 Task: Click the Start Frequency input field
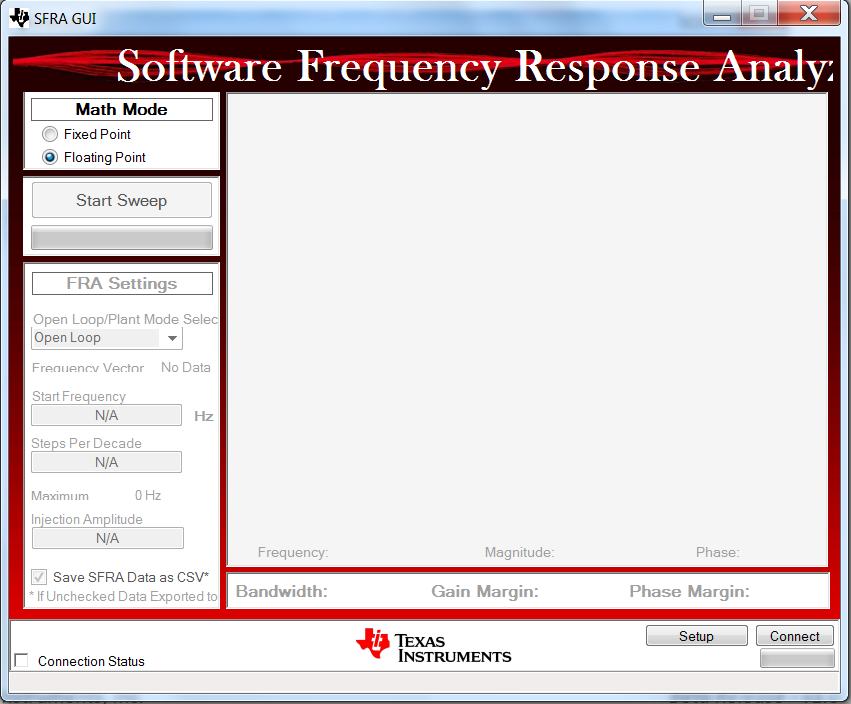pos(106,415)
